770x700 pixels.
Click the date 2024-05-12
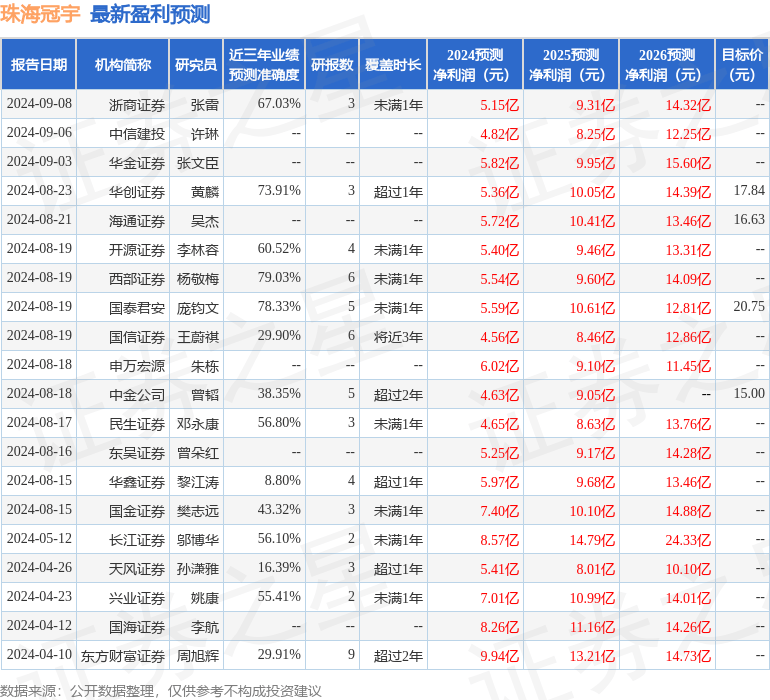[x=39, y=538]
